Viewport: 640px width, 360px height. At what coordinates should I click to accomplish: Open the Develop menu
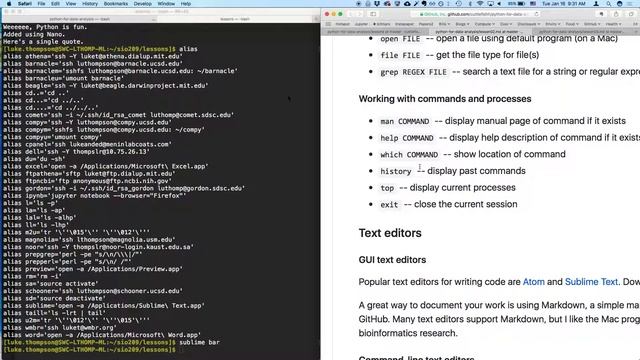[x=142, y=4]
